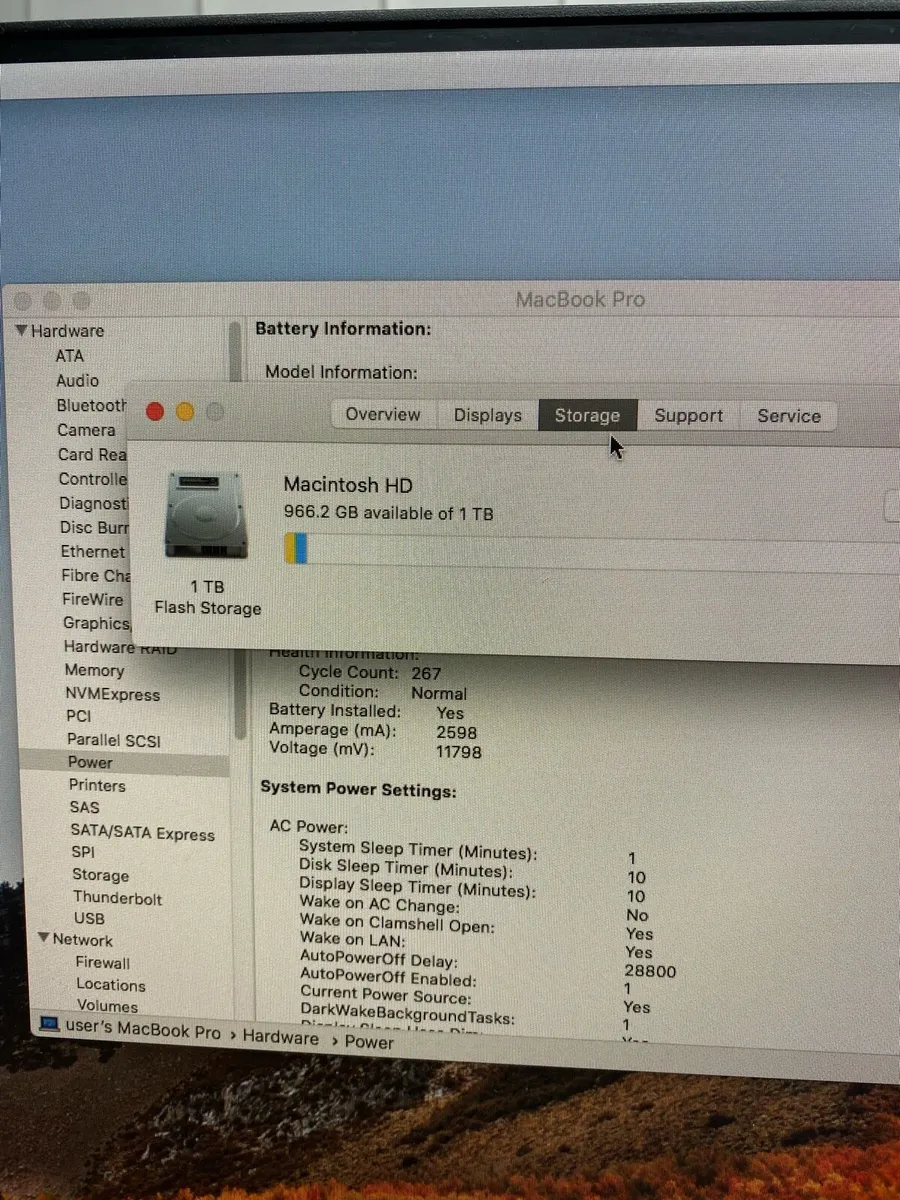Click the Battery Information heading
900x1200 pixels.
(x=343, y=329)
